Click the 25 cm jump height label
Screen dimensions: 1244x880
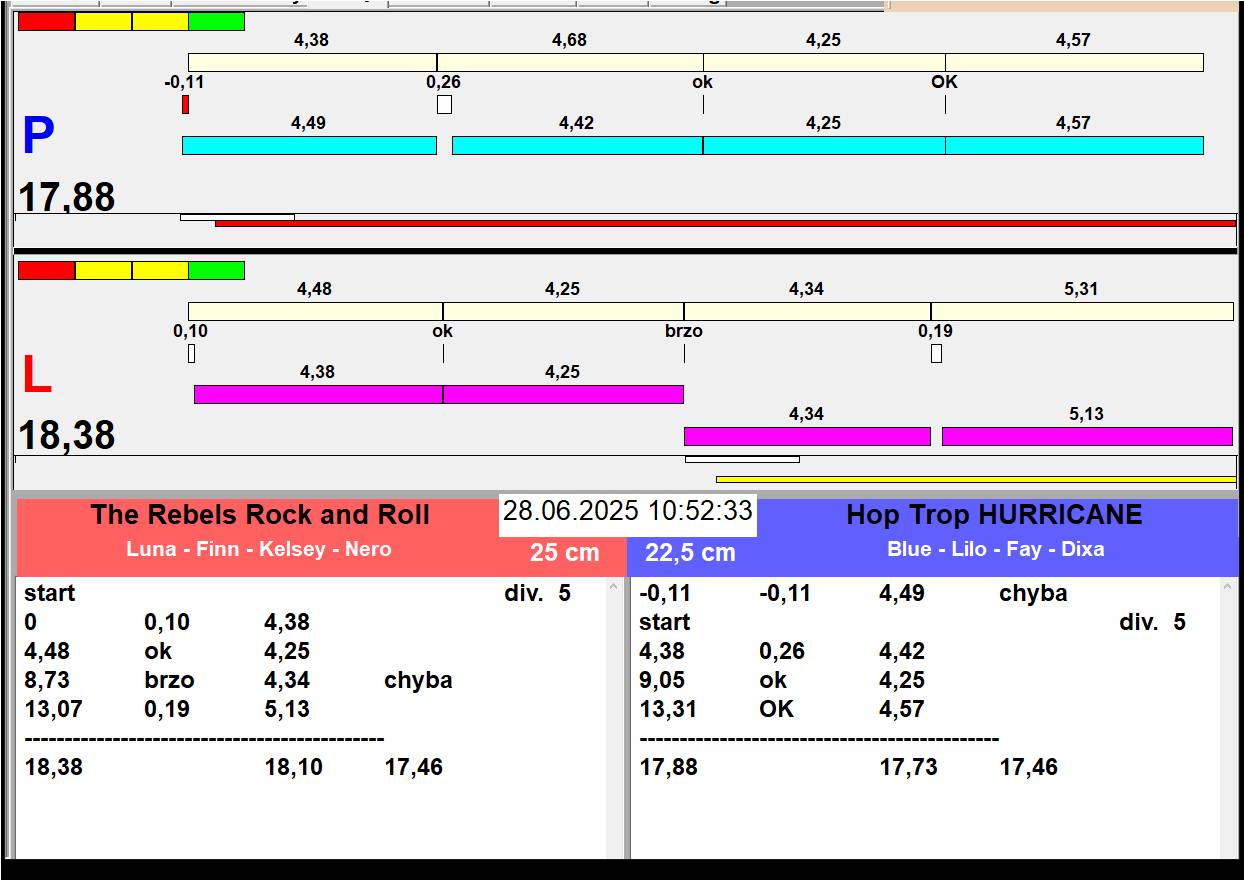tap(565, 552)
